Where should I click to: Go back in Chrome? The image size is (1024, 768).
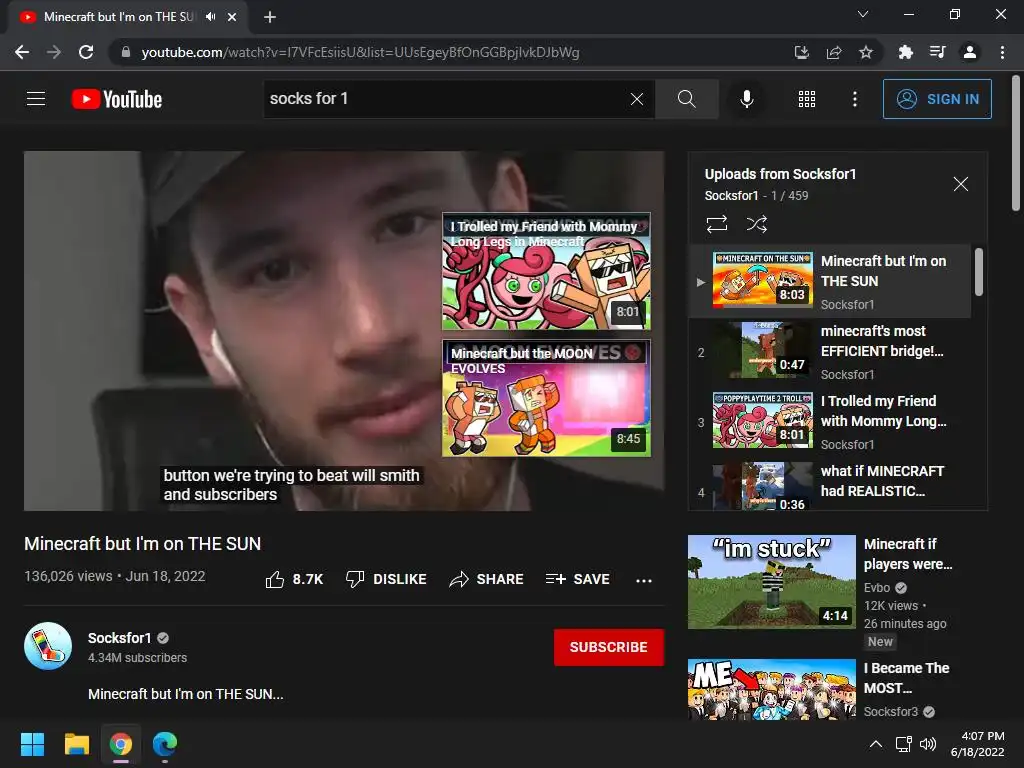tap(22, 52)
